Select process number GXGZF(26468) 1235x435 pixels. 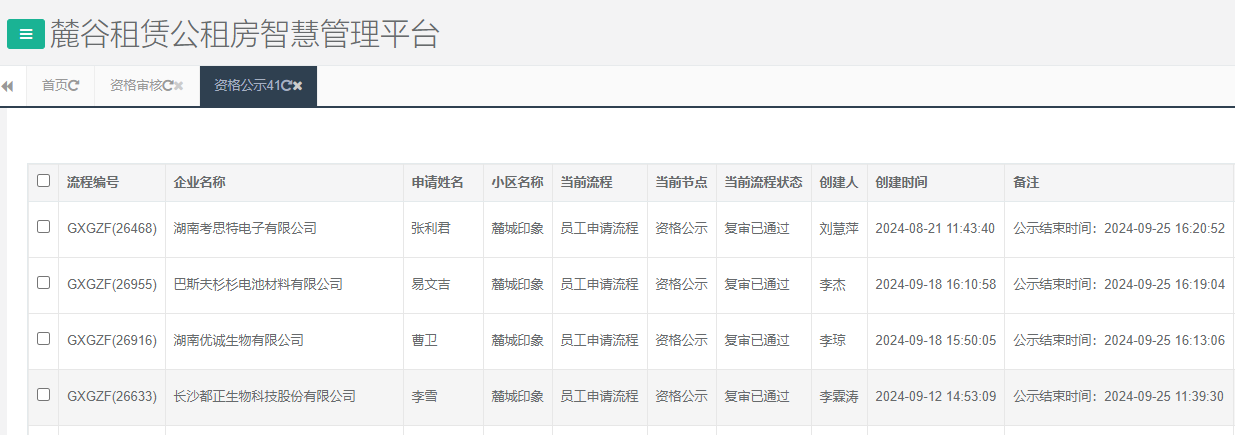click(112, 229)
